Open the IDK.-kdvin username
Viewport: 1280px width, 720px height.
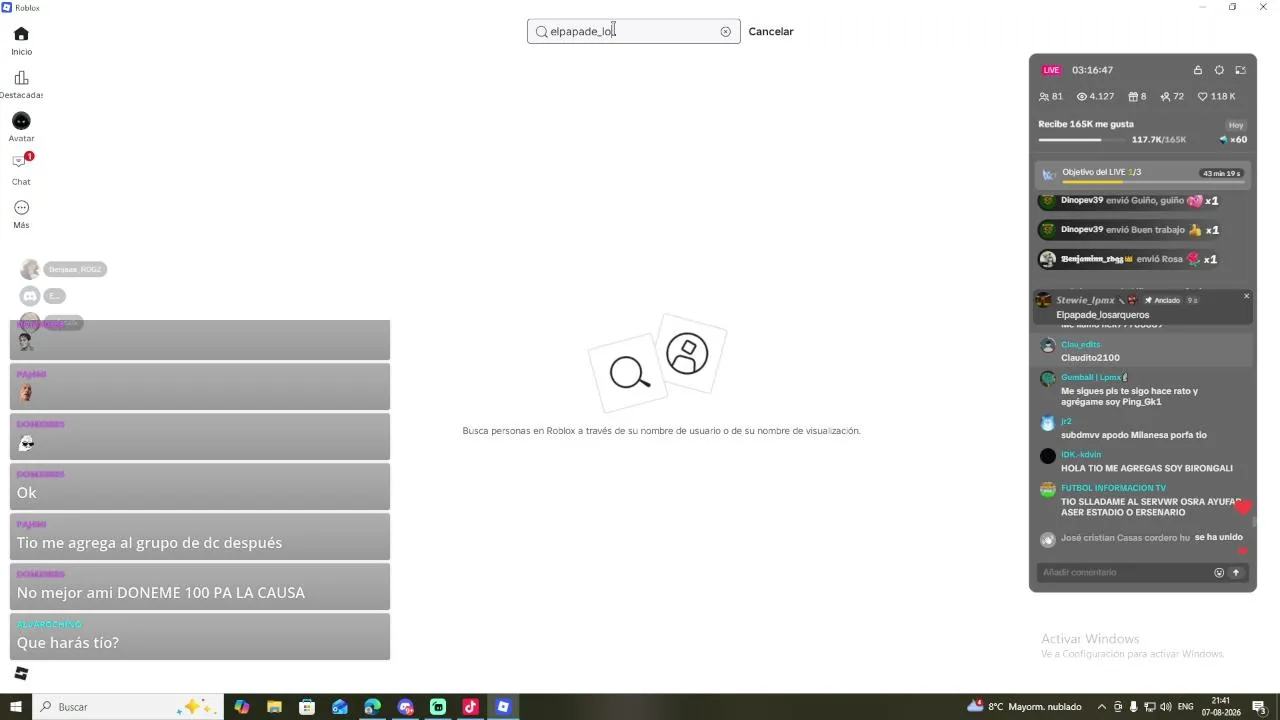coord(1081,455)
